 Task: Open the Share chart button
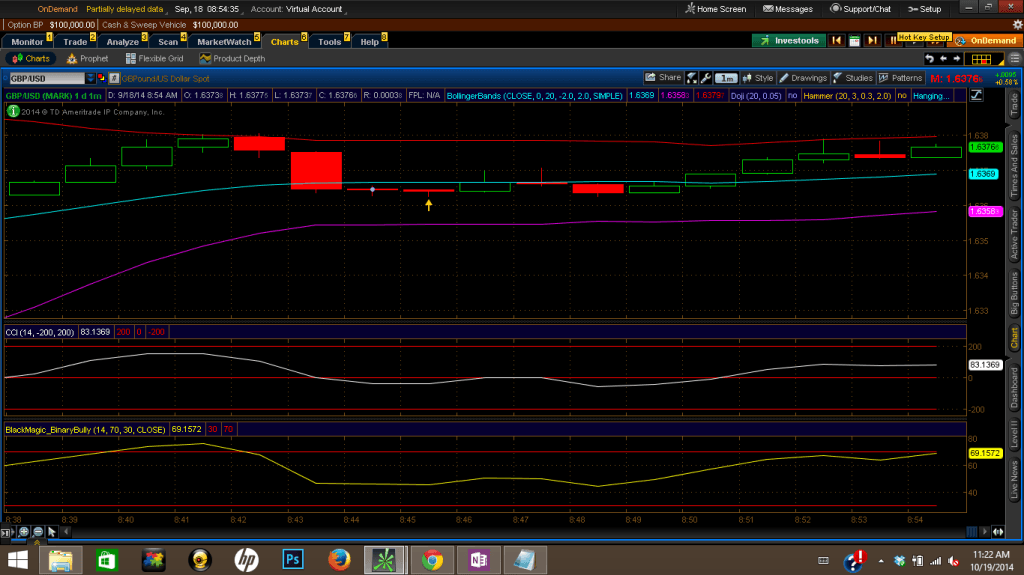[x=663, y=78]
